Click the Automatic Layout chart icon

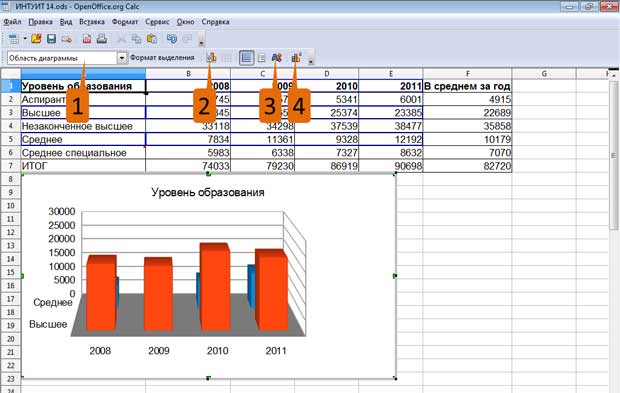pyautogui.click(x=296, y=58)
